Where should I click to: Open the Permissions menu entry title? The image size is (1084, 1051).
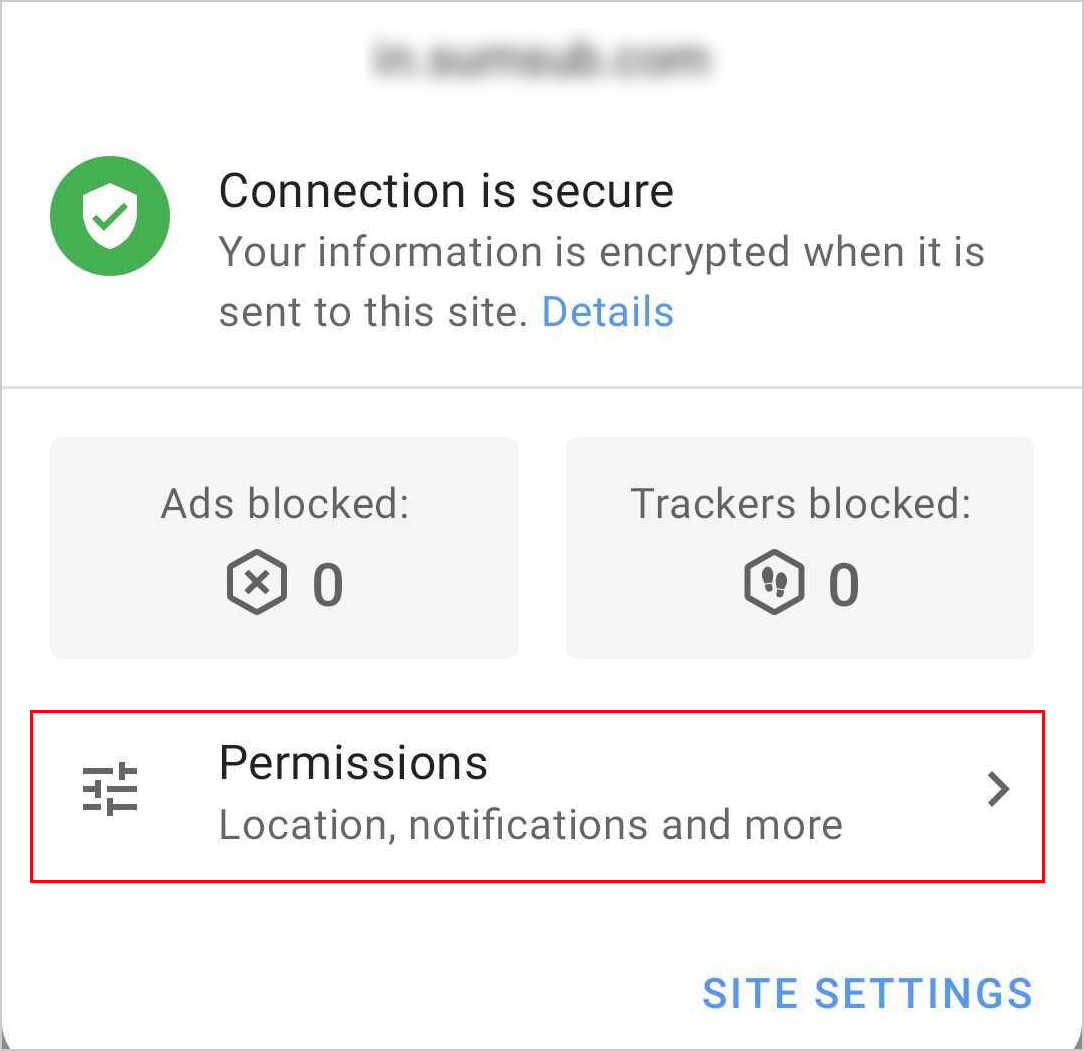point(353,763)
